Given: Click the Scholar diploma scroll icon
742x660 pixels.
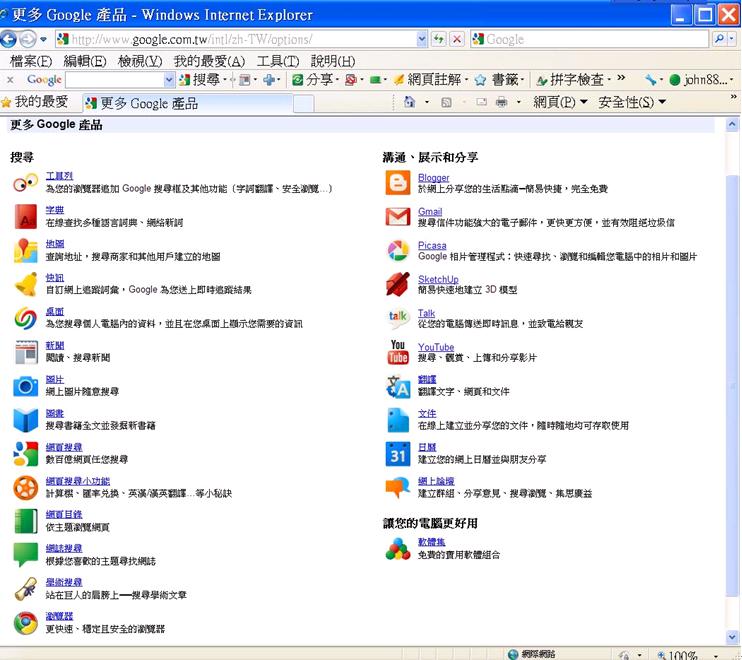Looking at the screenshot, I should click(x=26, y=589).
